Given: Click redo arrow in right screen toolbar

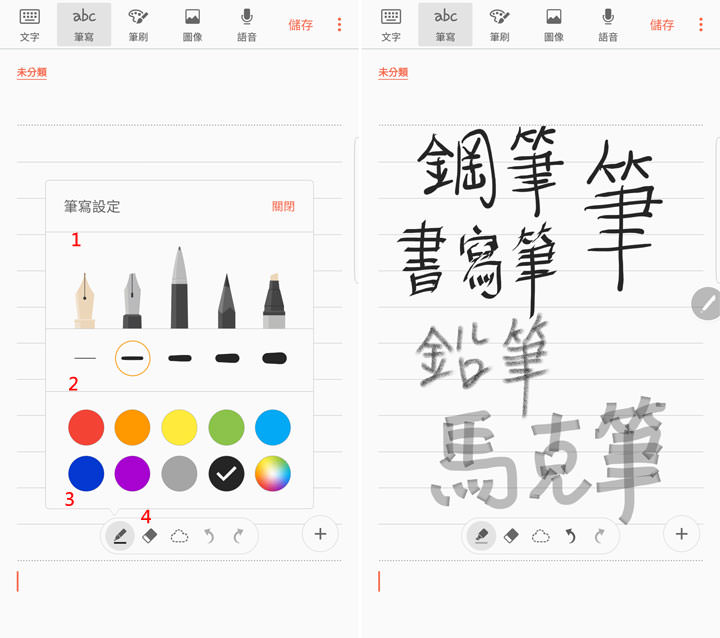Looking at the screenshot, I should [599, 536].
